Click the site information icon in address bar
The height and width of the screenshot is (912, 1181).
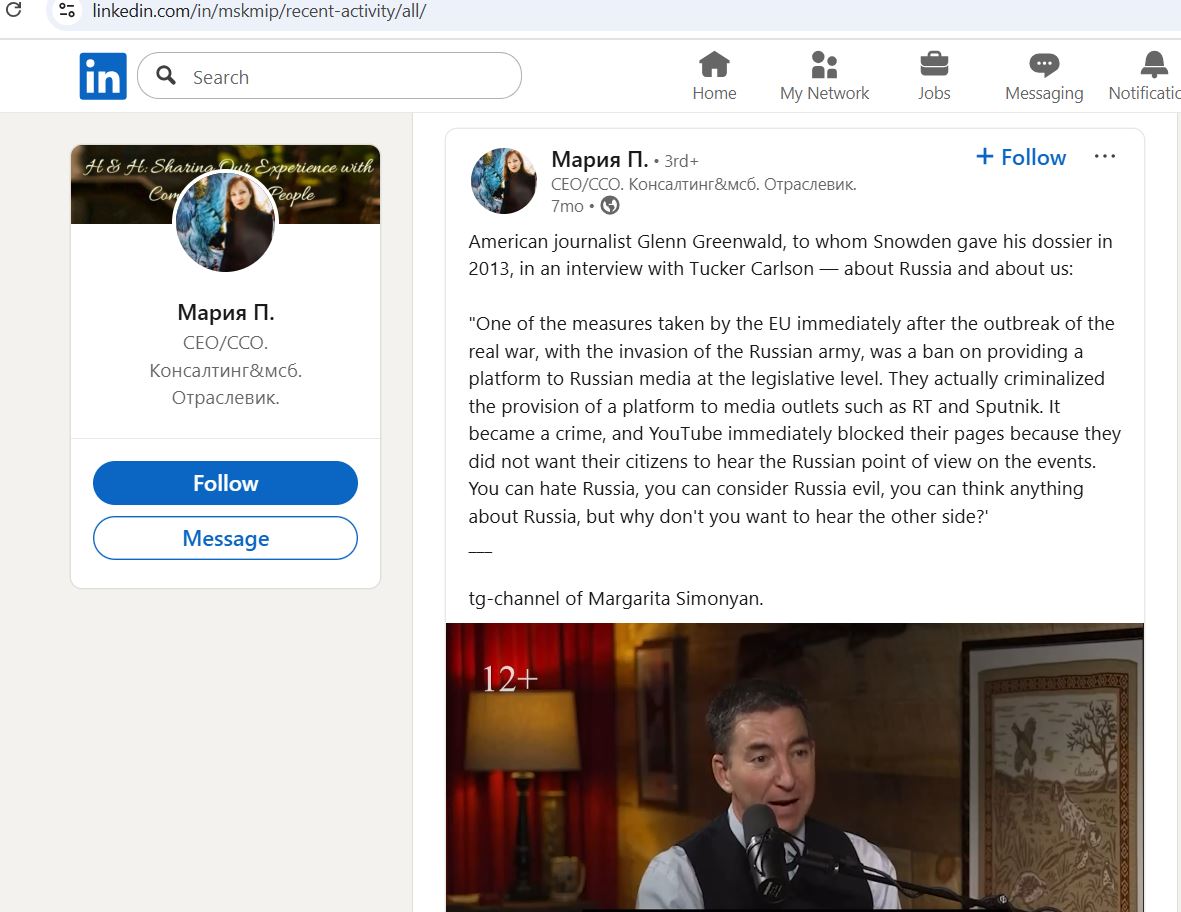[x=66, y=11]
